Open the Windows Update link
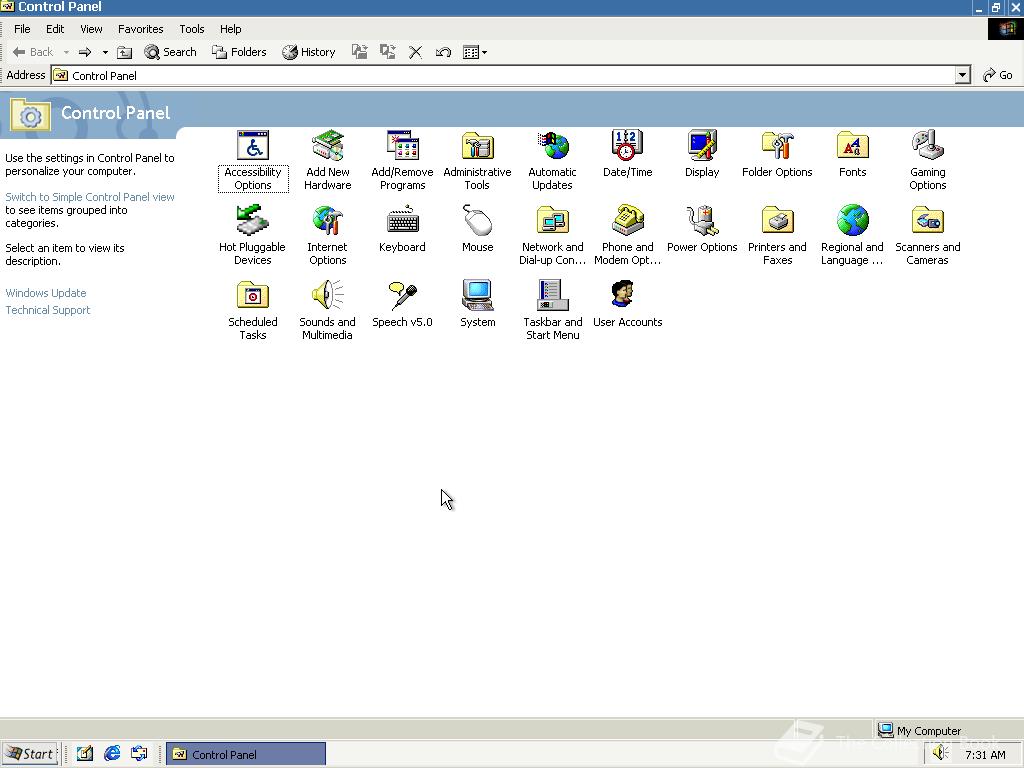Viewport: 1024px width, 768px height. point(46,293)
